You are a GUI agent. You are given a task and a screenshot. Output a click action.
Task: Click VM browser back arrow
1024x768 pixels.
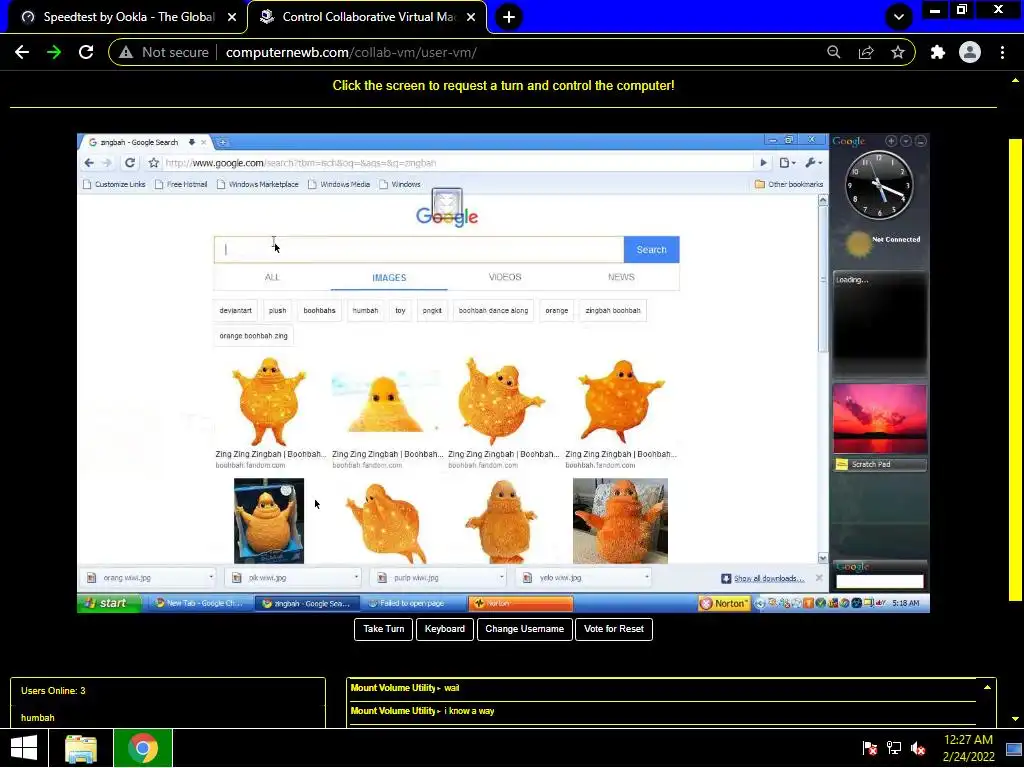[89, 163]
